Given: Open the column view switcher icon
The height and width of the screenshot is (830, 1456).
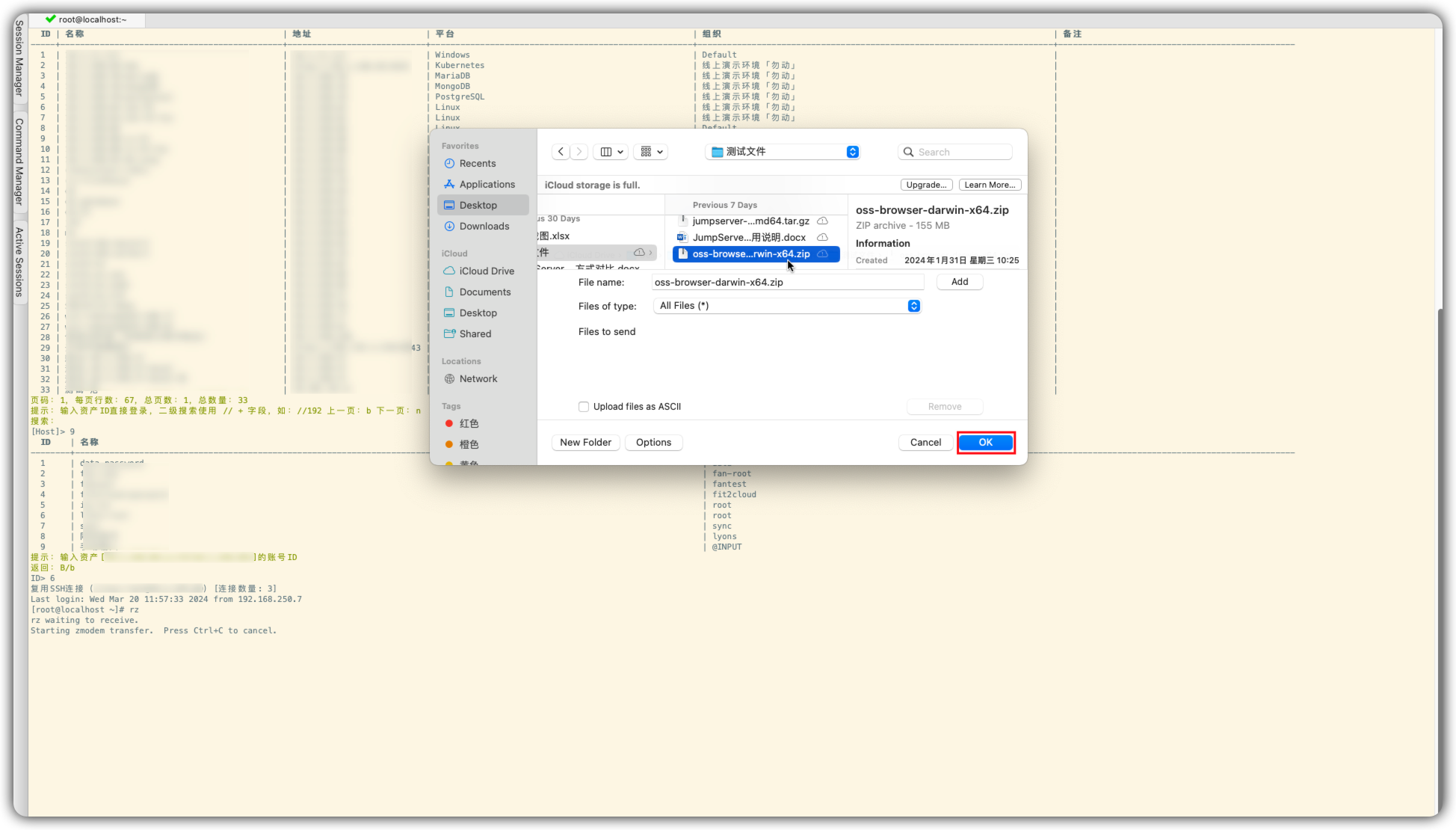Looking at the screenshot, I should [611, 152].
